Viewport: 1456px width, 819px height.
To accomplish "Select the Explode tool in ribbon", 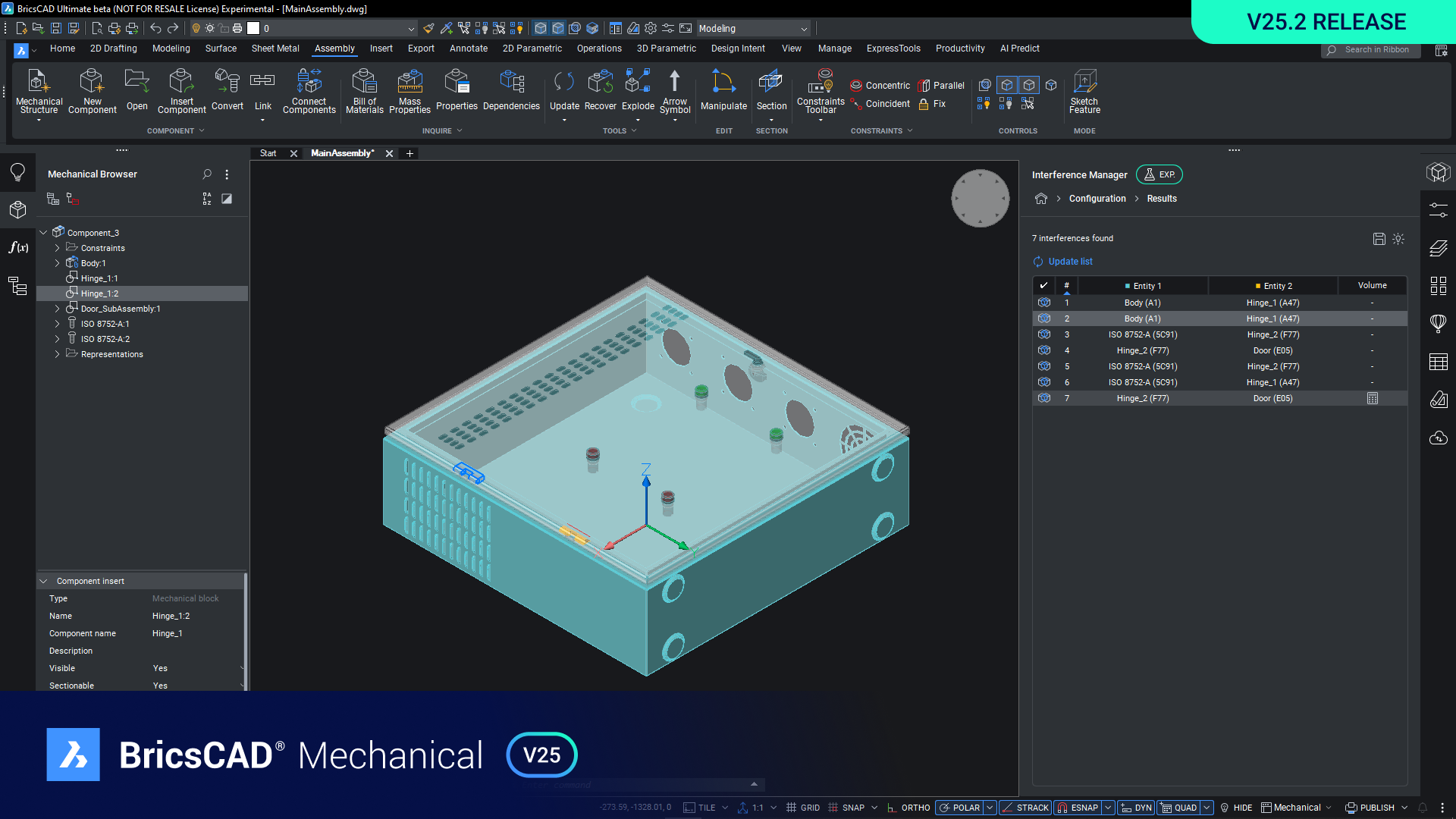I will (x=638, y=82).
